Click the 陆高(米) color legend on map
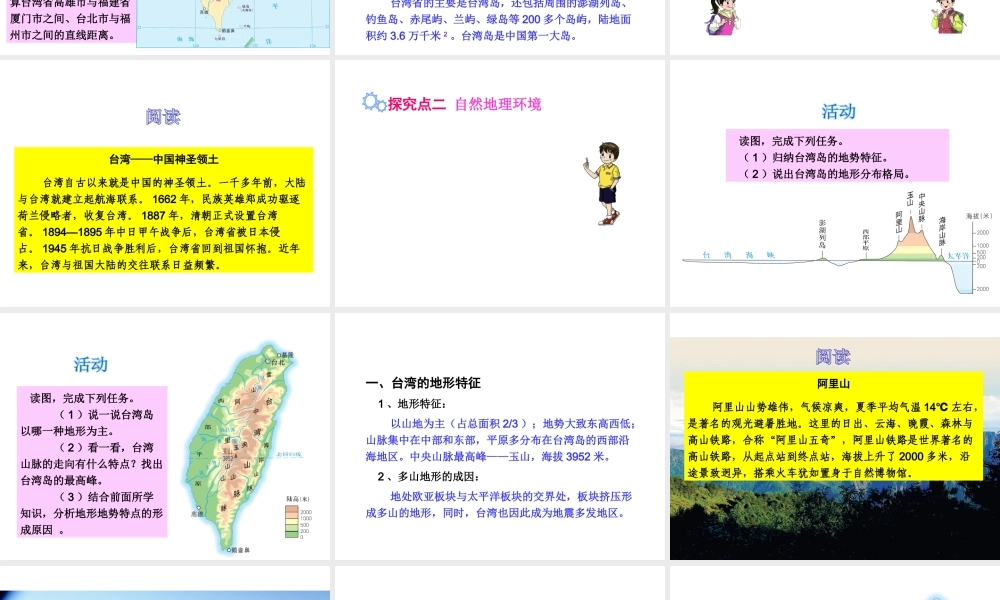The height and width of the screenshot is (600, 1000). coord(297,518)
